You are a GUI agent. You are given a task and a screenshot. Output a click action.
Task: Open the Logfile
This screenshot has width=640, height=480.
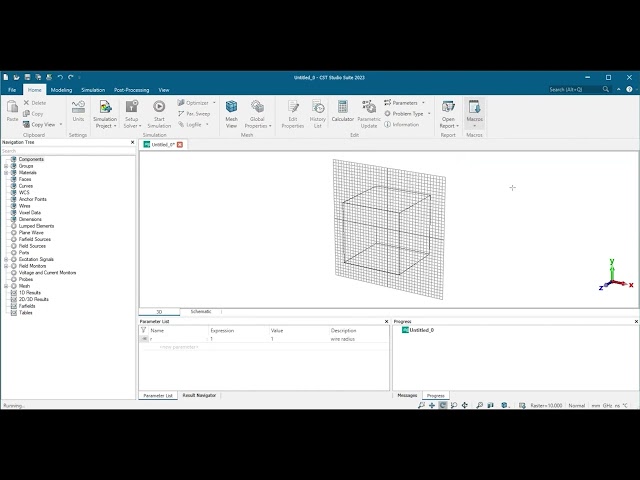tap(190, 124)
